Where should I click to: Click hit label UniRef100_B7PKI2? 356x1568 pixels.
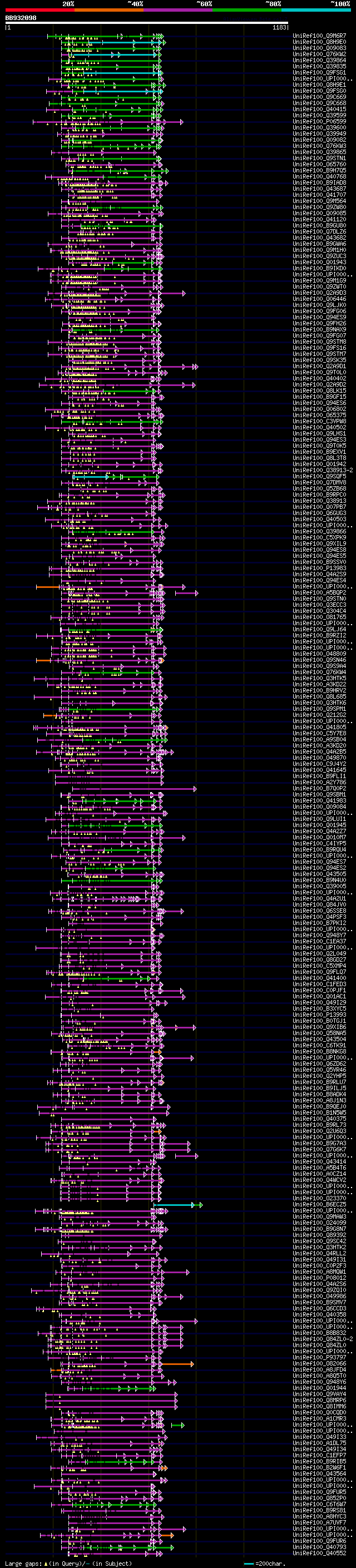point(319,923)
